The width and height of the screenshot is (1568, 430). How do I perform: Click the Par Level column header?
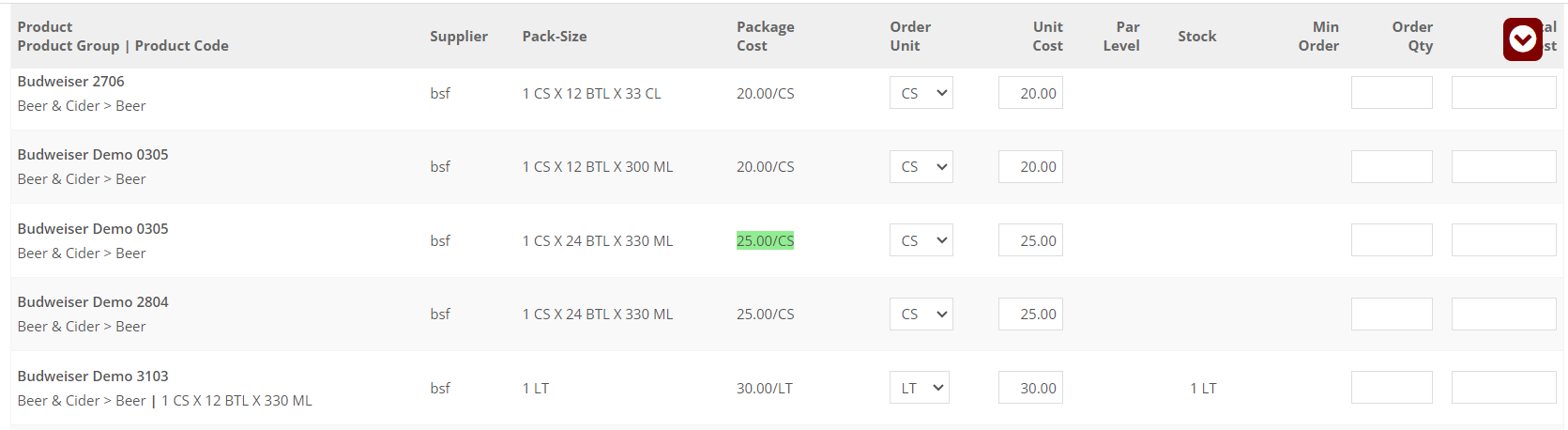pyautogui.click(x=1121, y=37)
